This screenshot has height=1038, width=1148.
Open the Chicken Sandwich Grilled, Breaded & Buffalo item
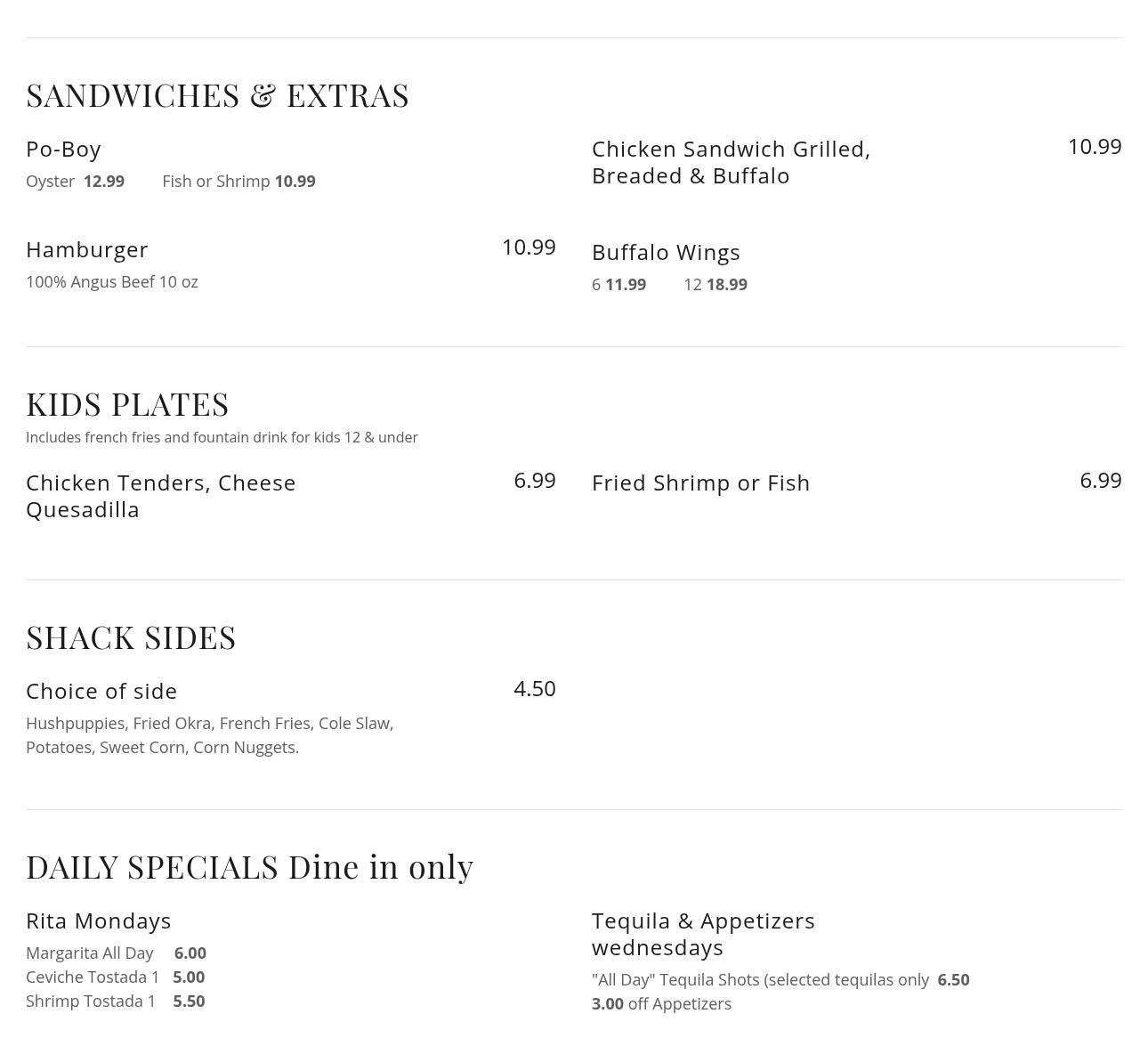731,162
